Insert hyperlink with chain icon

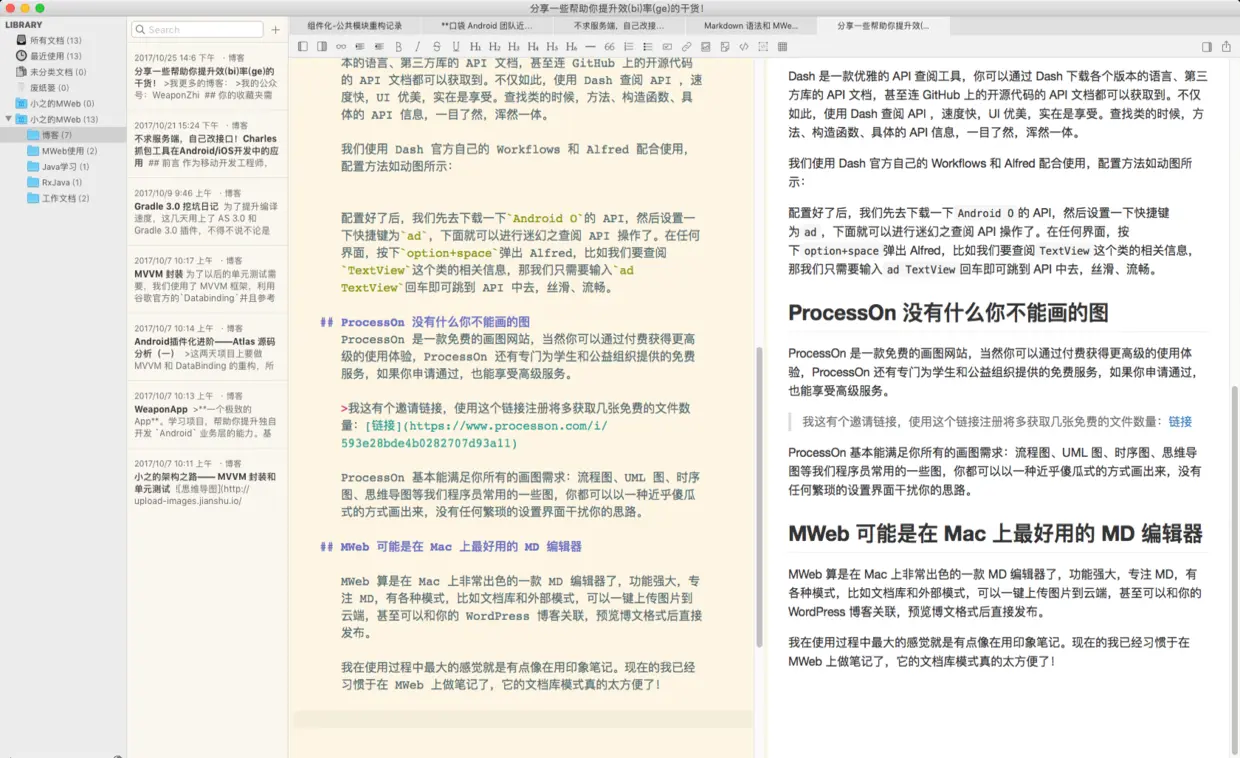tap(686, 46)
